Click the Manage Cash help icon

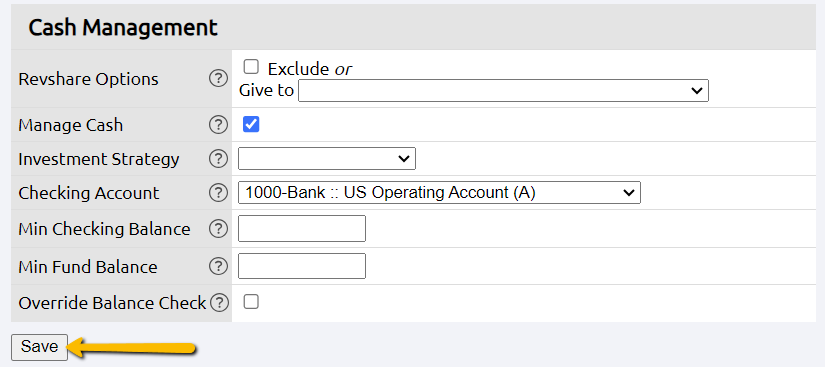coord(218,125)
